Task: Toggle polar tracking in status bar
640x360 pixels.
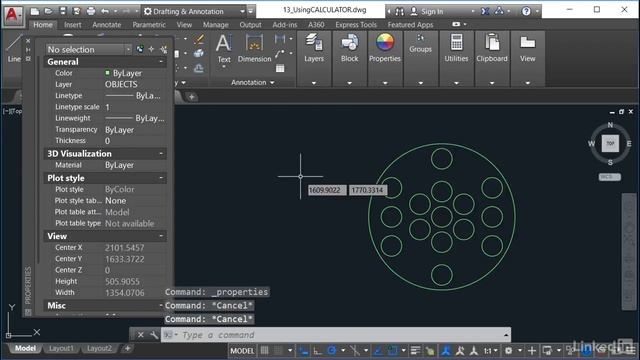Action: 332,351
